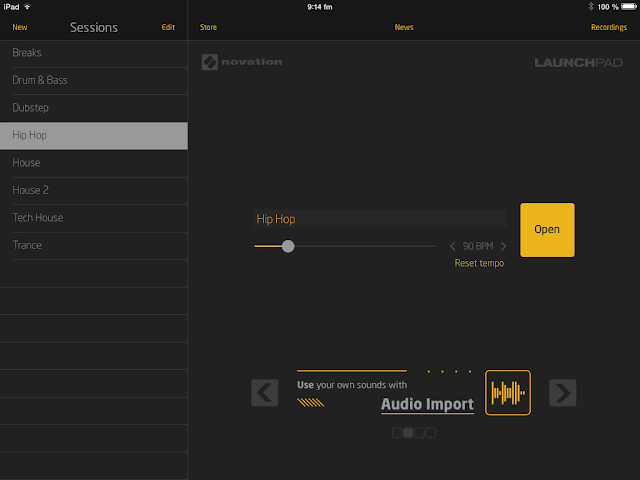The width and height of the screenshot is (640, 480).
Task: Go to the next promo banner
Action: (562, 393)
